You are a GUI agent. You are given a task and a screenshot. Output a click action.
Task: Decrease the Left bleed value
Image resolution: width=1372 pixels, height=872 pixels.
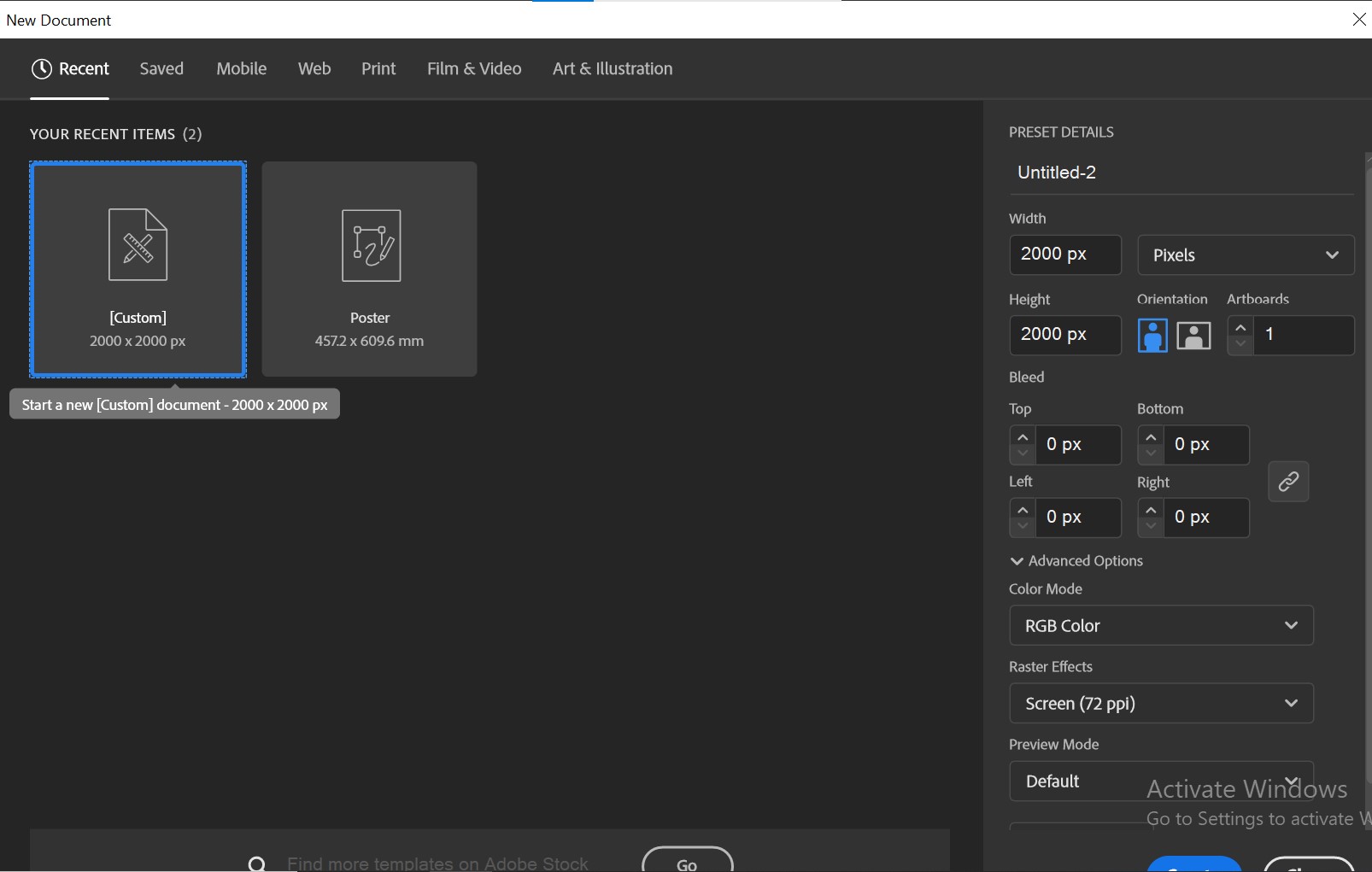1023,526
